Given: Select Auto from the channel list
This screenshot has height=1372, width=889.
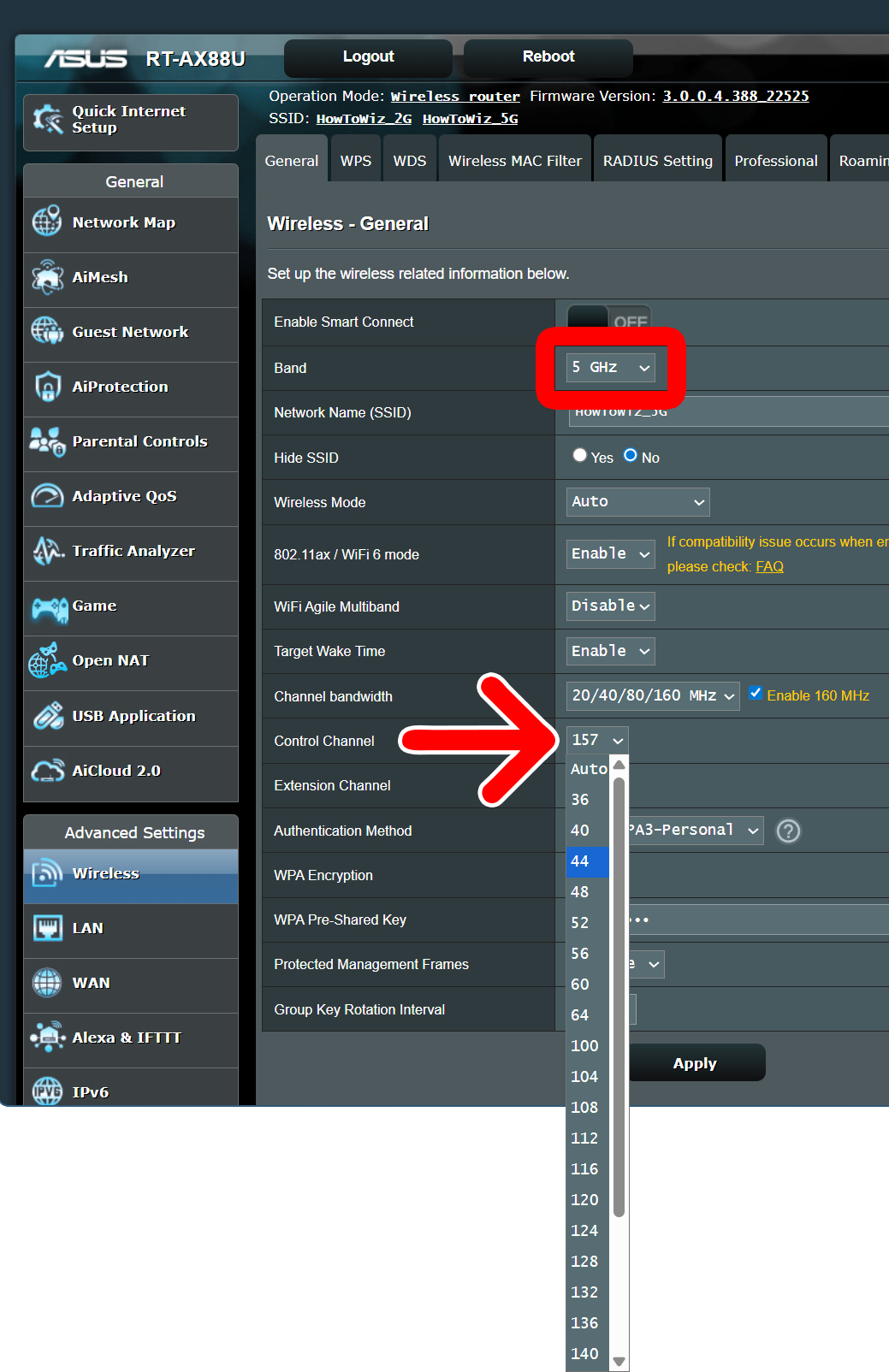Looking at the screenshot, I should (x=588, y=769).
